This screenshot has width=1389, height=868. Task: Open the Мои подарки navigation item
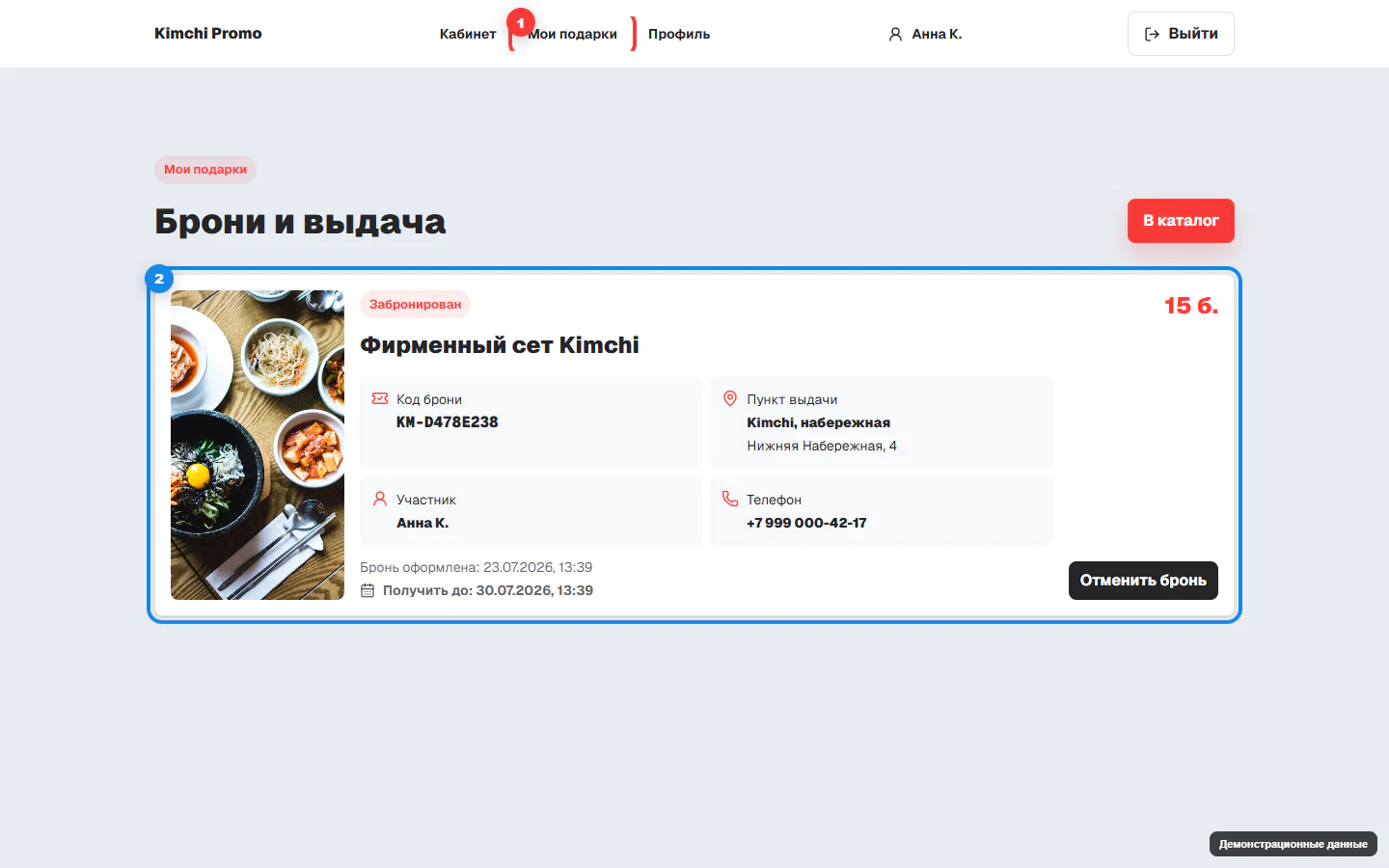573,34
